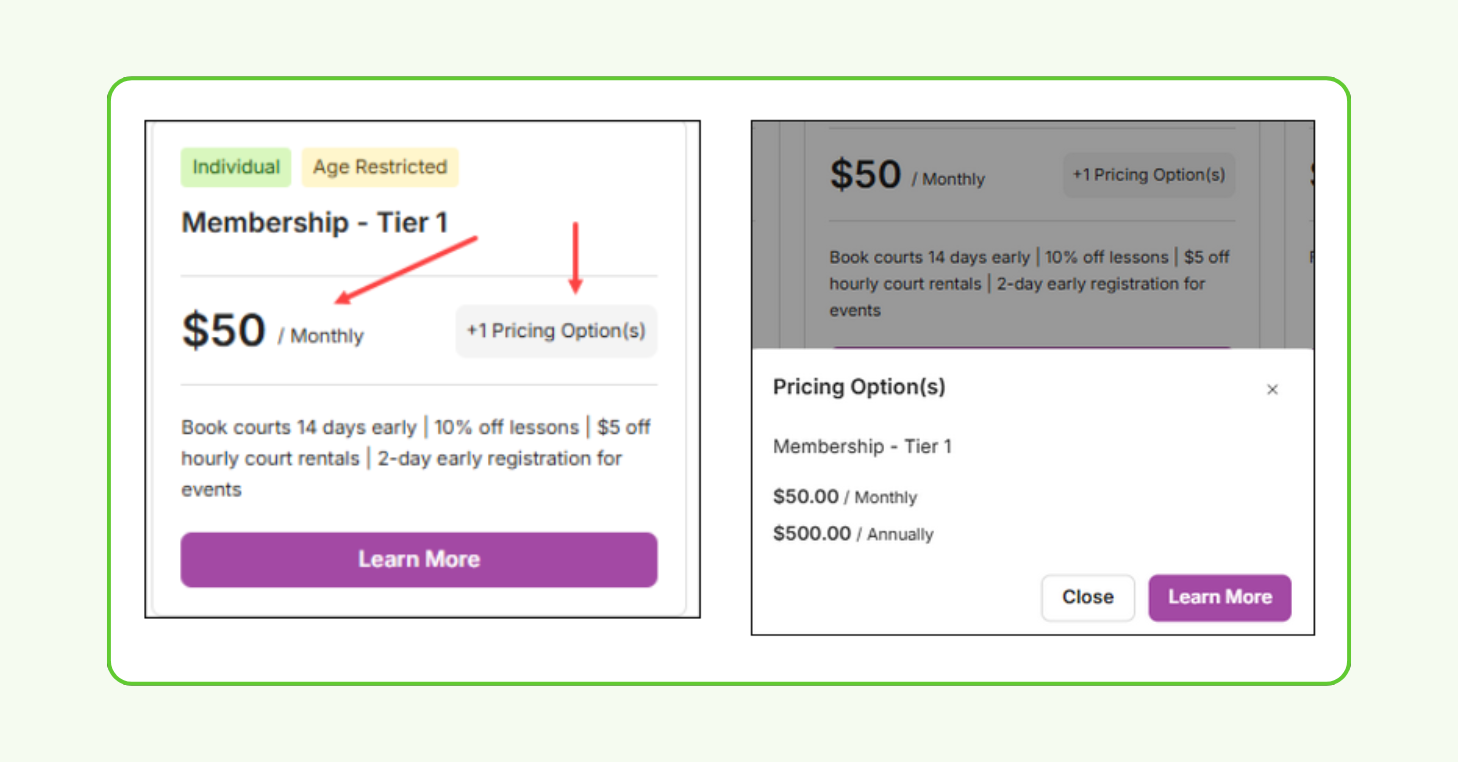This screenshot has width=1458, height=762.
Task: Click the dimmed Learn More bar behind the modal
Action: 1030,350
